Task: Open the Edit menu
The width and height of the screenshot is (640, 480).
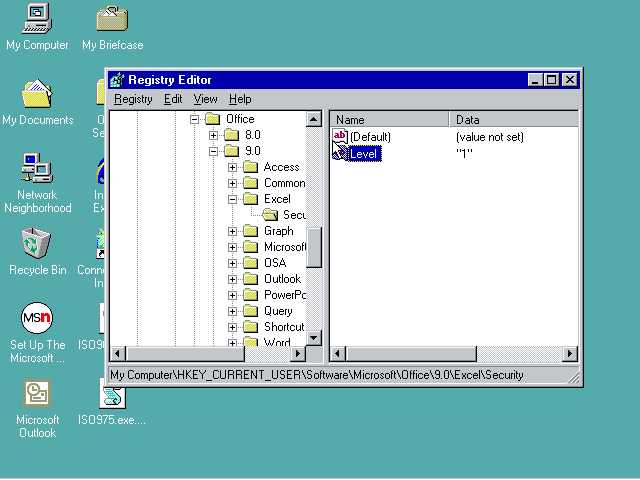Action: 173,99
